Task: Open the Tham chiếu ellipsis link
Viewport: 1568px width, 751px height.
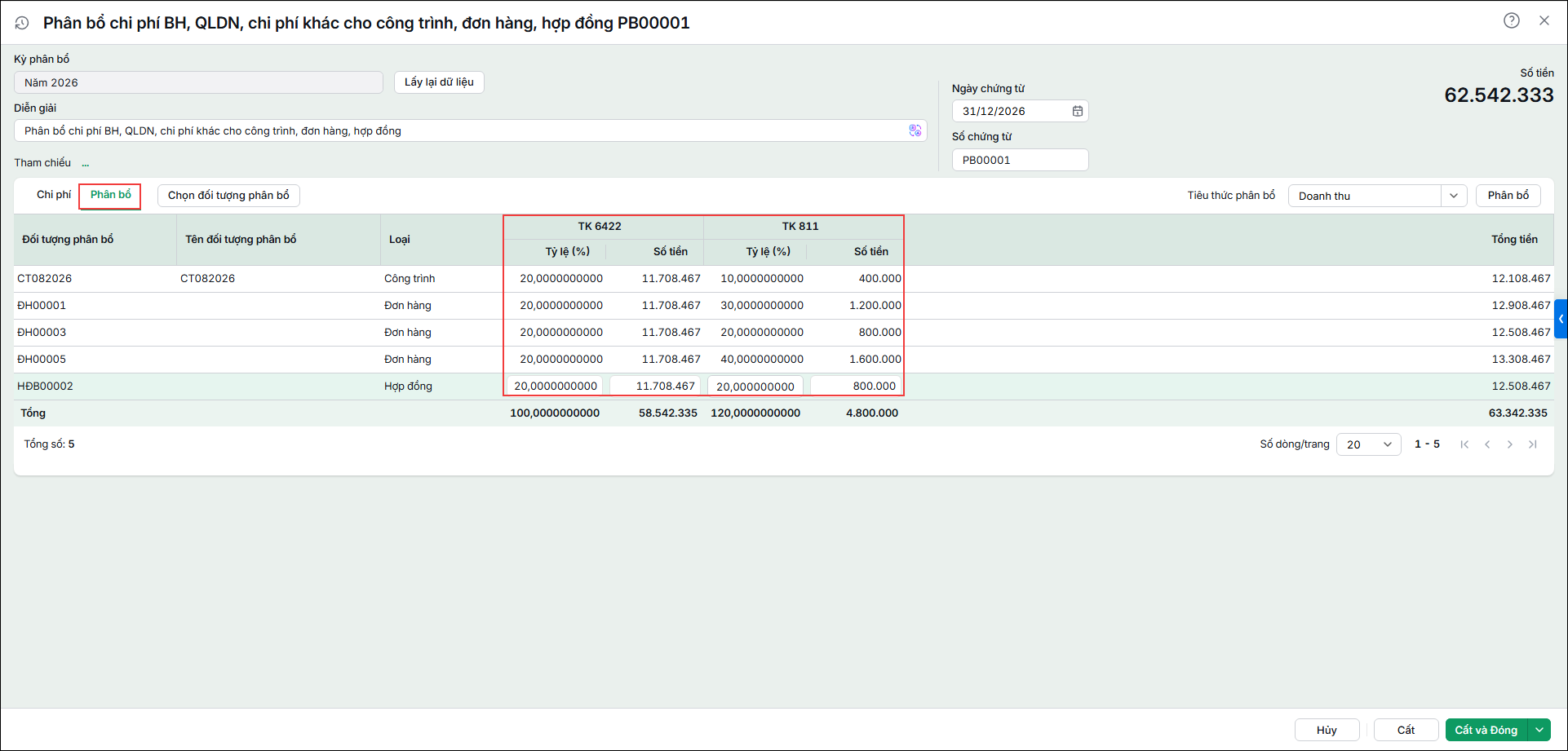Action: point(86,163)
